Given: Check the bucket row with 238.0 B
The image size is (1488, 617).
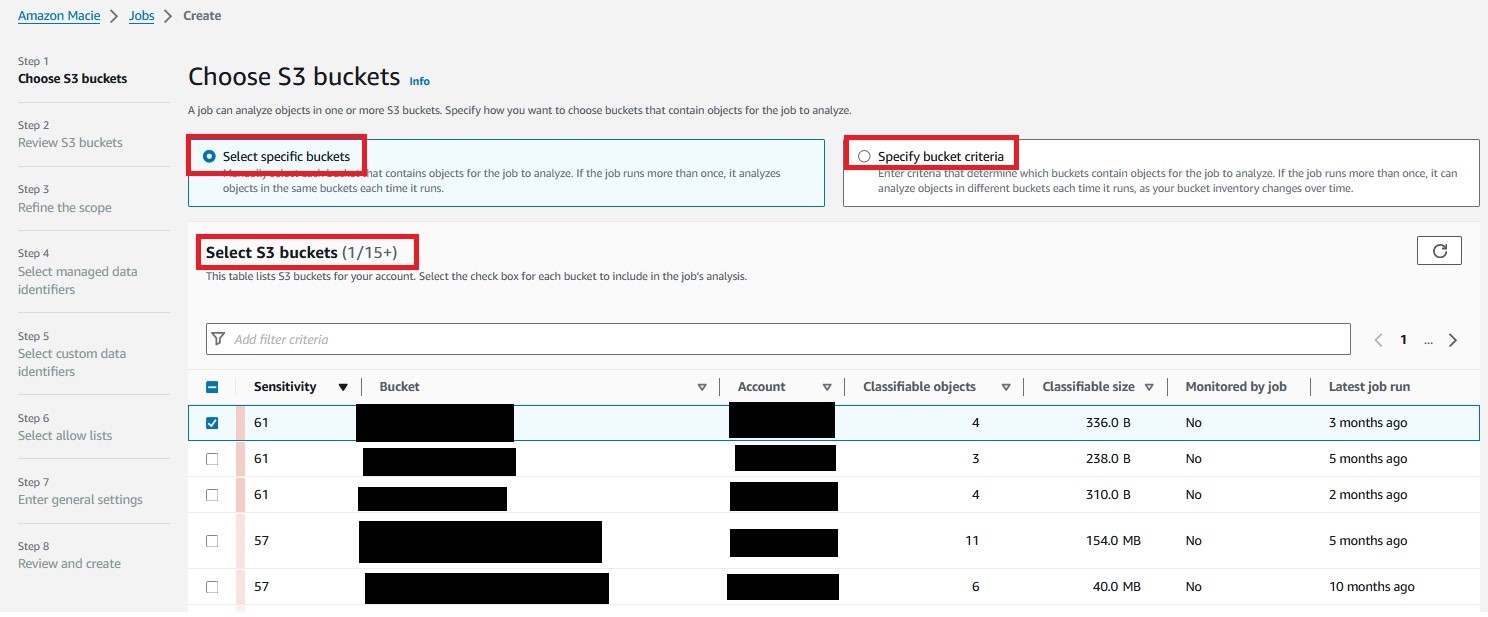Looking at the screenshot, I should [x=212, y=459].
